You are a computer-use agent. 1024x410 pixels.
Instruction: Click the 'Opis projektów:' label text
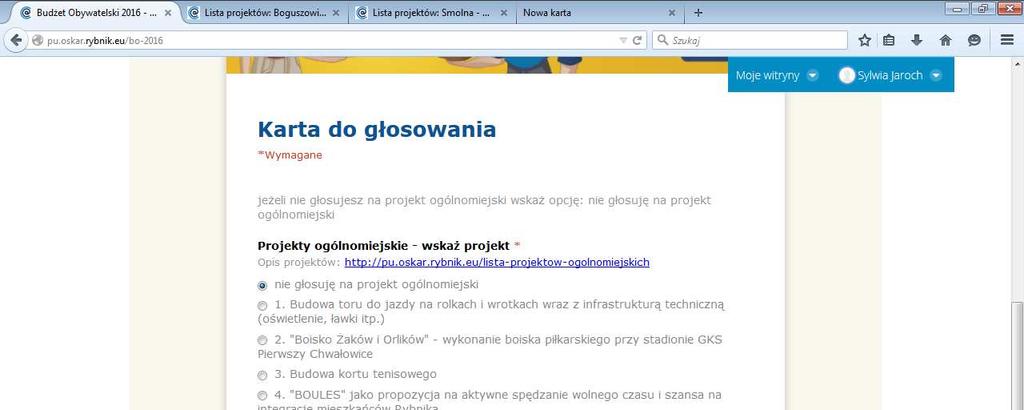point(299,262)
